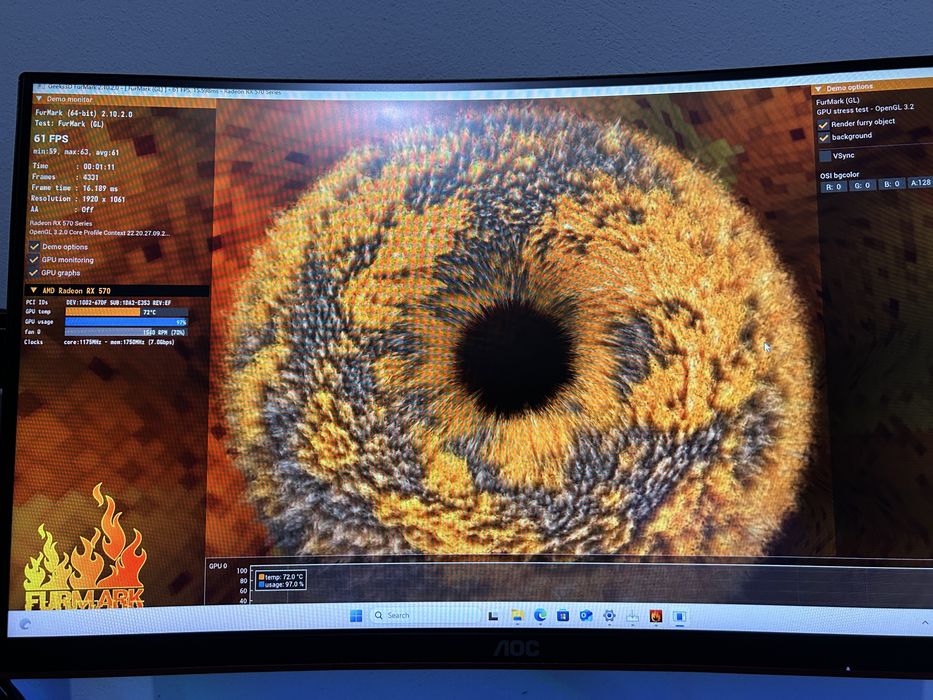Show hidden system tray icons chevron
The width and height of the screenshot is (933, 700).
[x=925, y=623]
